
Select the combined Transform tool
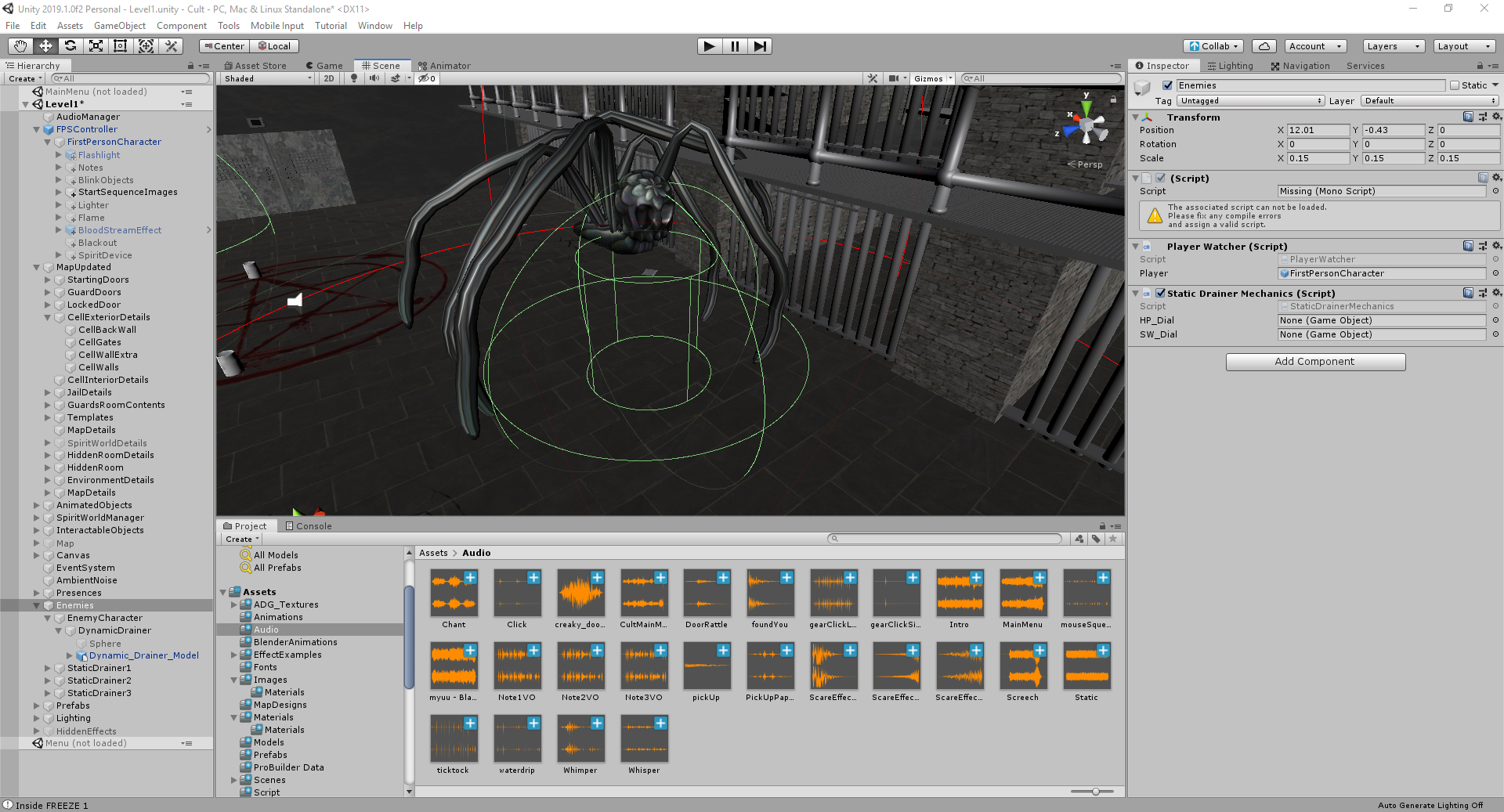pyautogui.click(x=146, y=46)
